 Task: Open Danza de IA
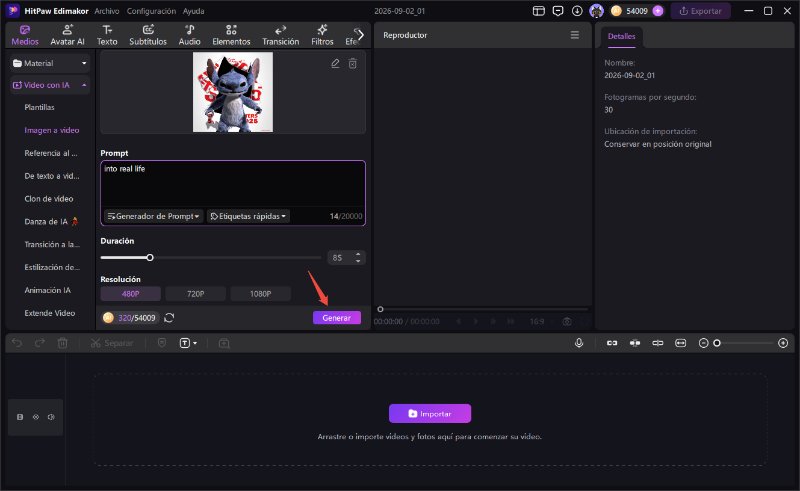click(51, 222)
